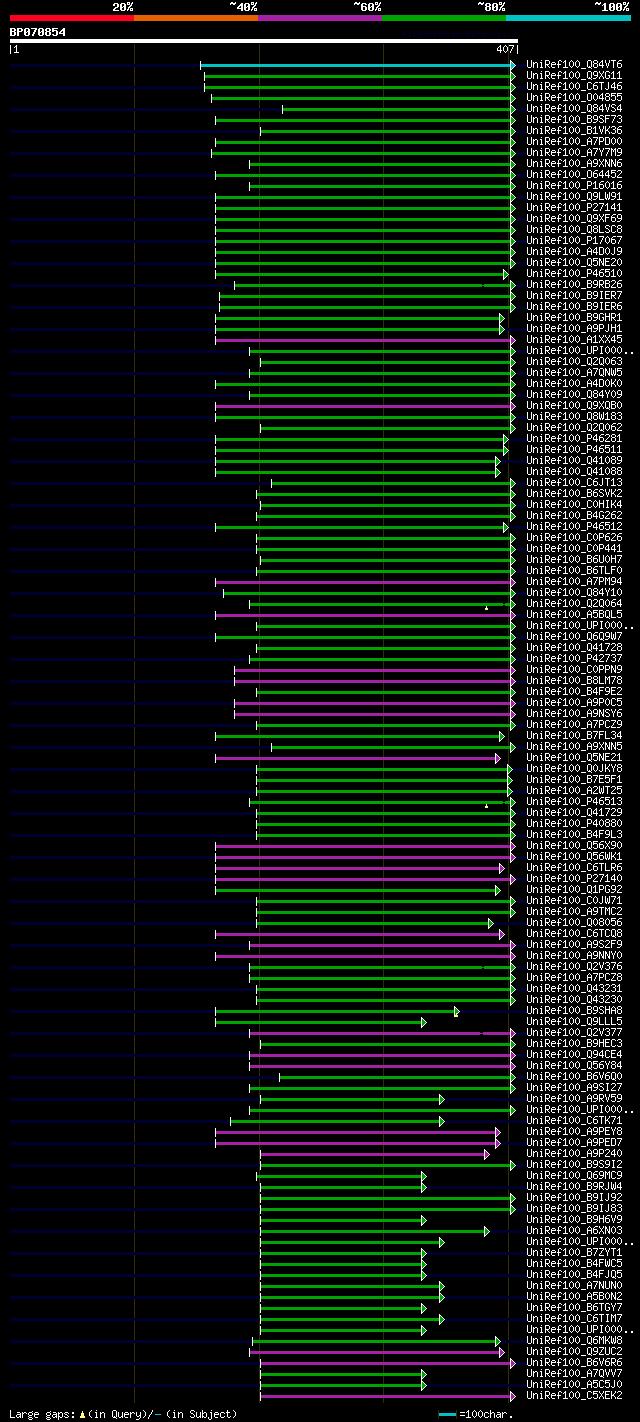Select the UniRef100_A9XNN6 label
The width and height of the screenshot is (640, 1422).
tap(573, 164)
